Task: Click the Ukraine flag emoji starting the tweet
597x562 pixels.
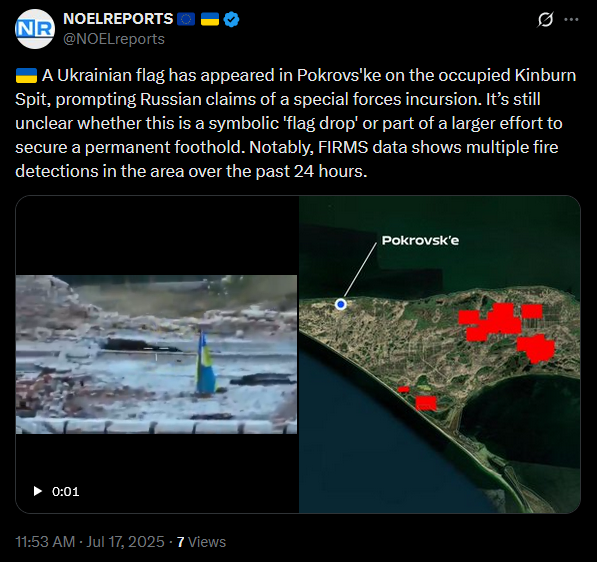Action: coord(26,75)
